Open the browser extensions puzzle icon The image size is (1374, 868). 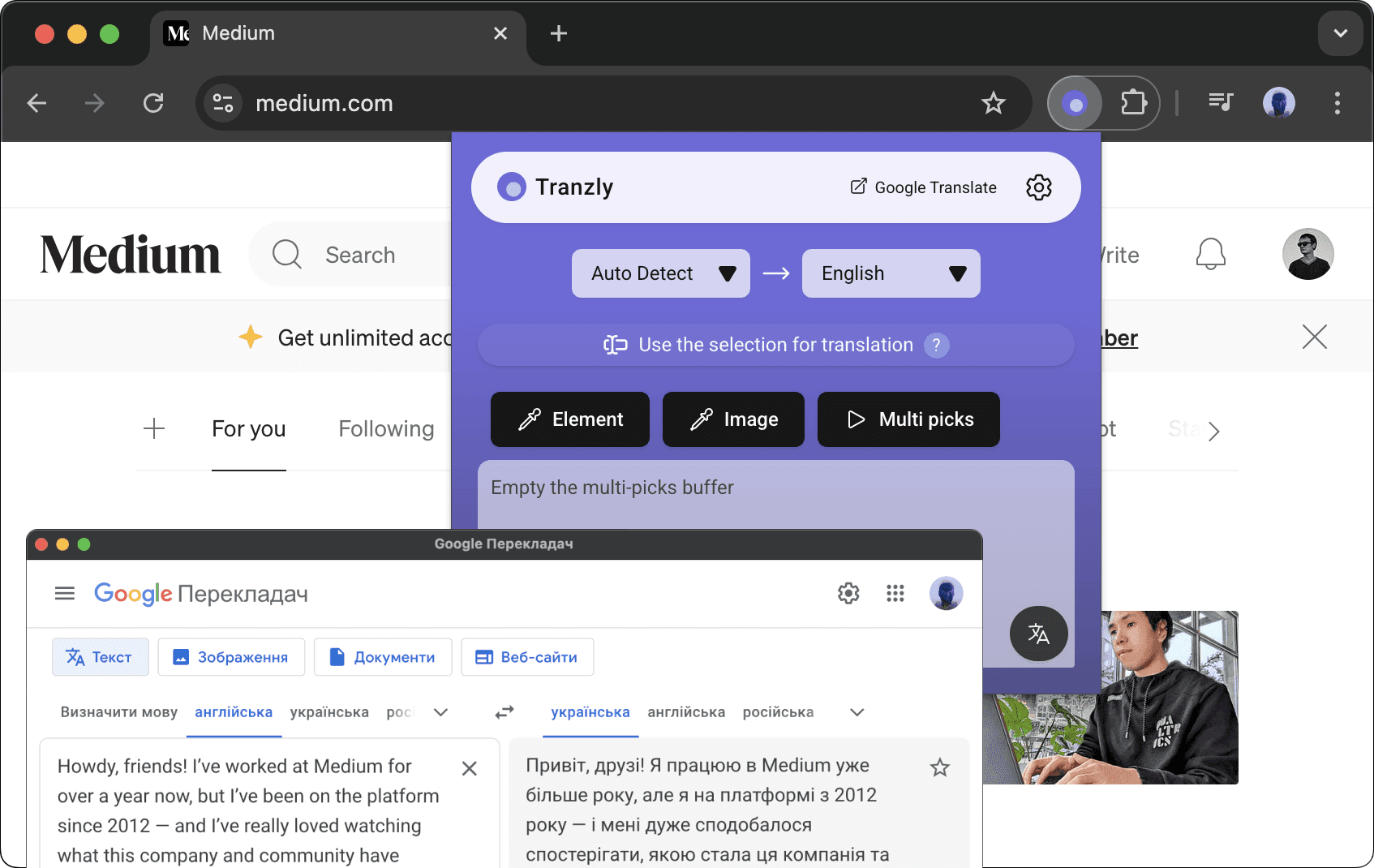(x=1133, y=103)
